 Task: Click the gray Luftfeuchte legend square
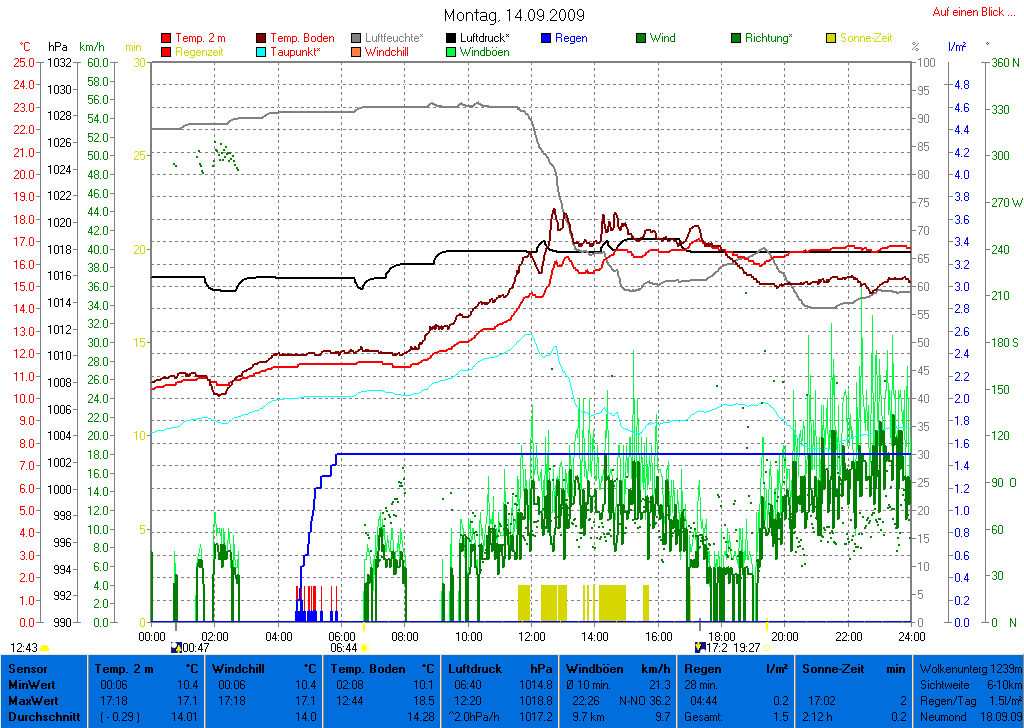pyautogui.click(x=356, y=39)
